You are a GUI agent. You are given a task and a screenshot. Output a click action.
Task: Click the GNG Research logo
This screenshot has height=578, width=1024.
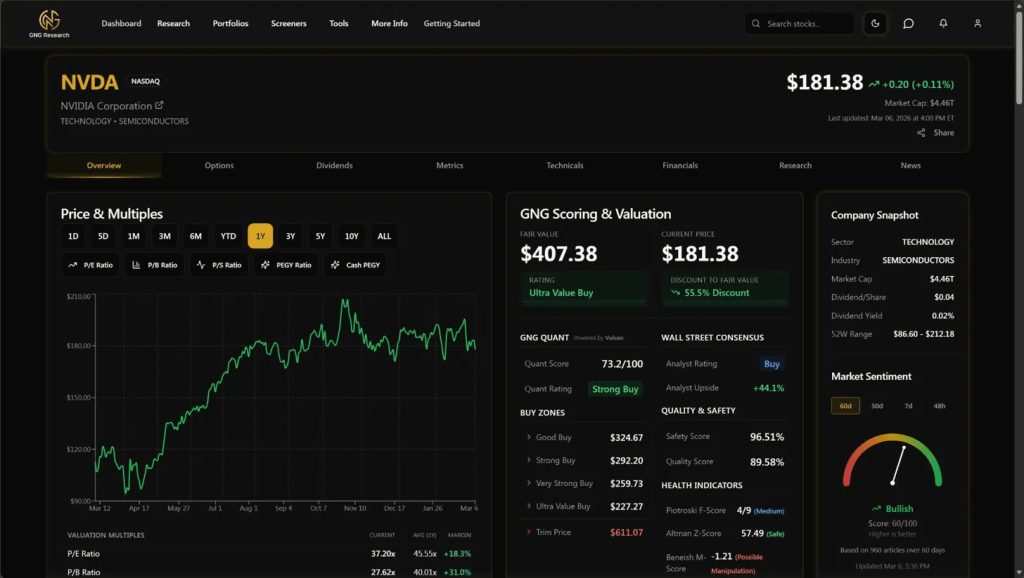[x=48, y=22]
